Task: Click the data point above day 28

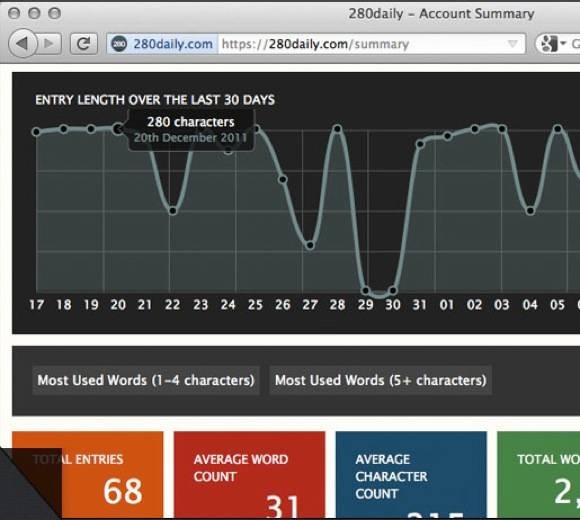Action: pyautogui.click(x=337, y=129)
